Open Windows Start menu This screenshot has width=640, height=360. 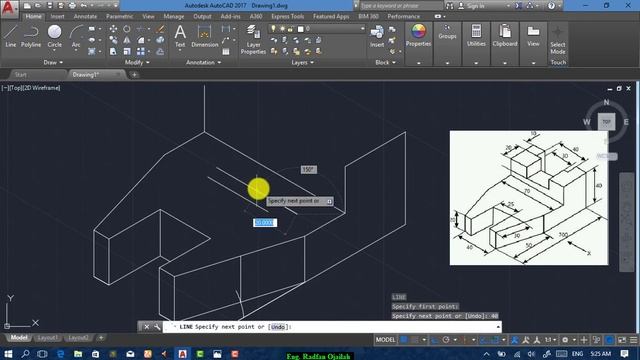click(7, 354)
